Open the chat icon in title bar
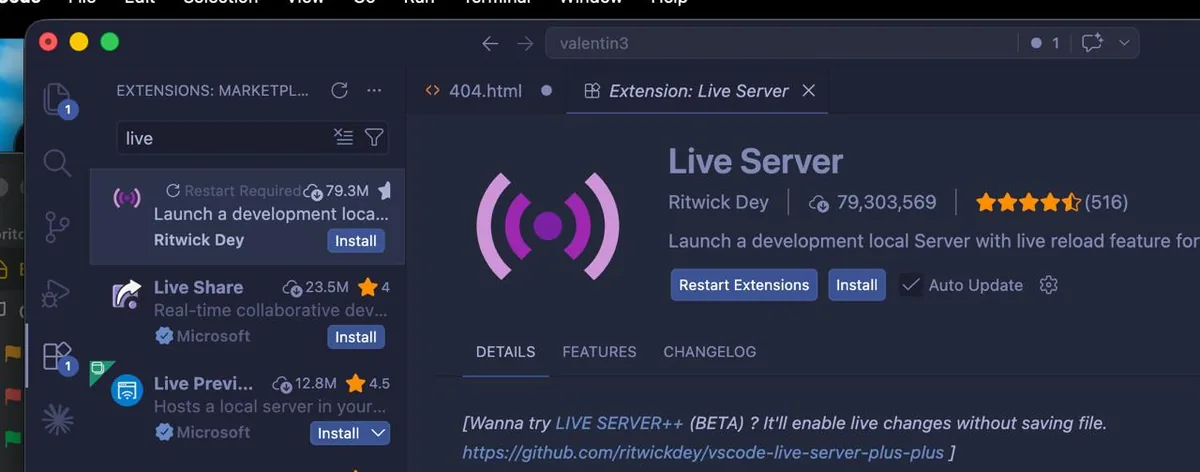Screen dimensions: 1200x472 [x=1092, y=43]
